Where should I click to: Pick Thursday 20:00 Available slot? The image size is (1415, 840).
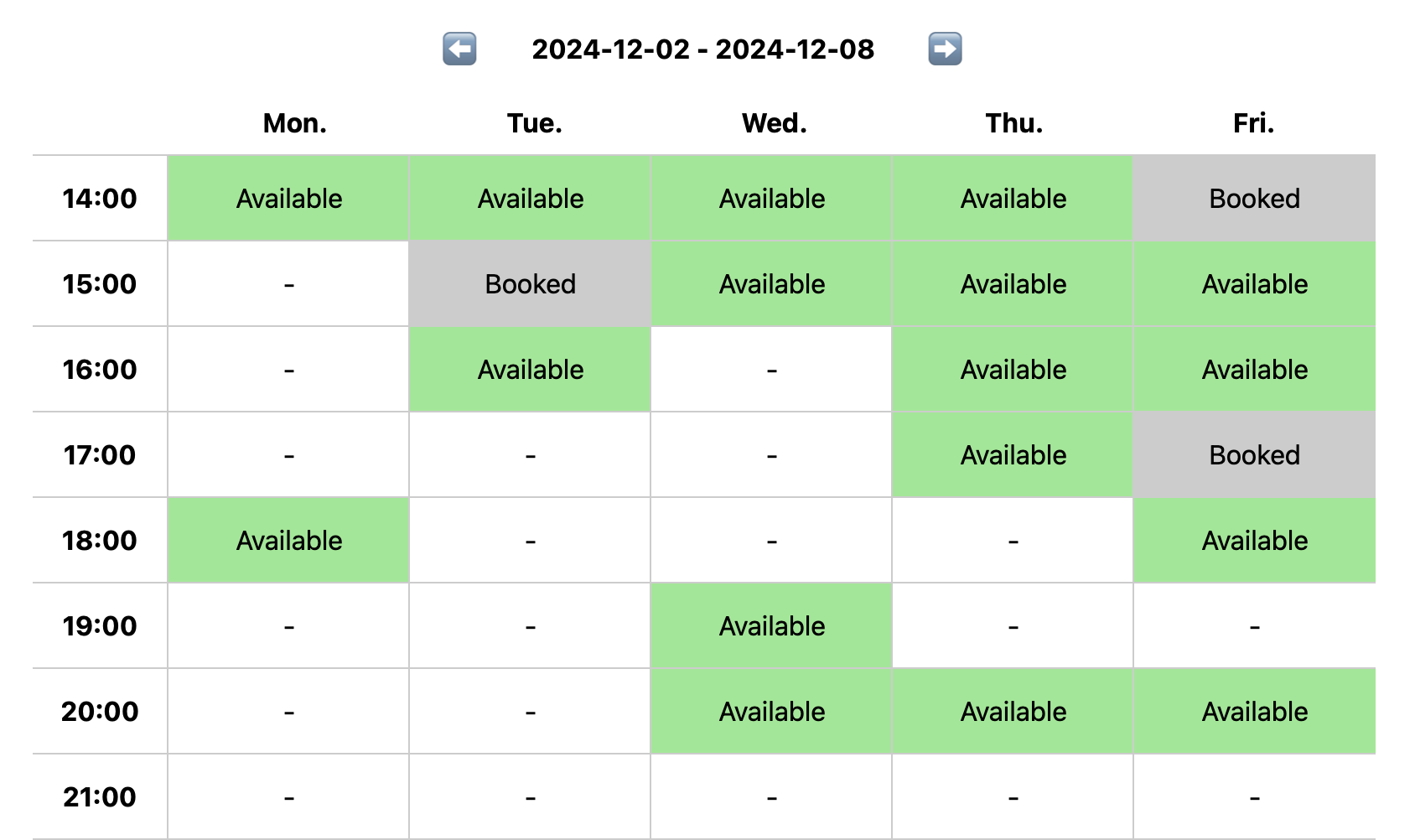(x=1013, y=711)
